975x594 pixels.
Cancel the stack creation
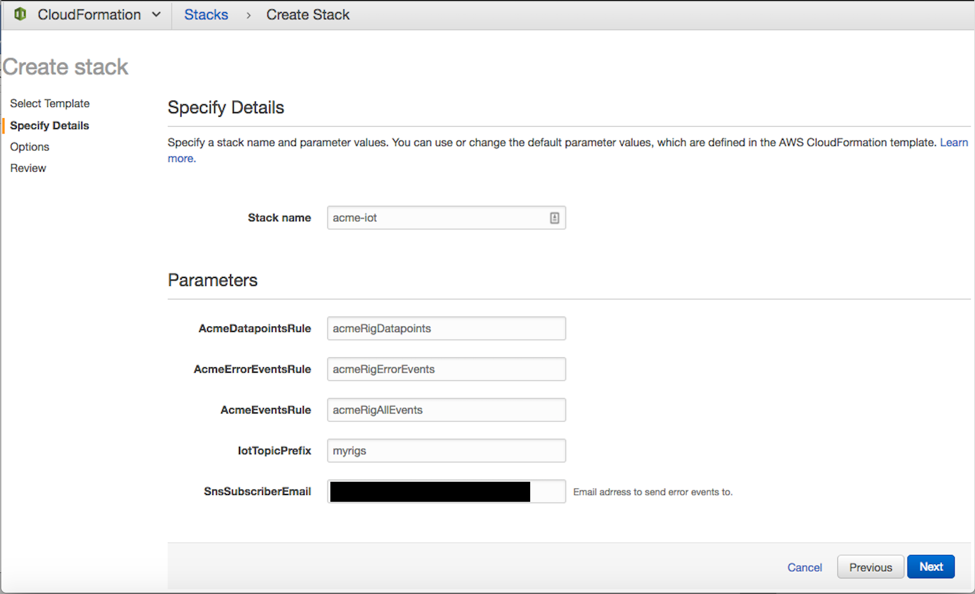coord(804,567)
